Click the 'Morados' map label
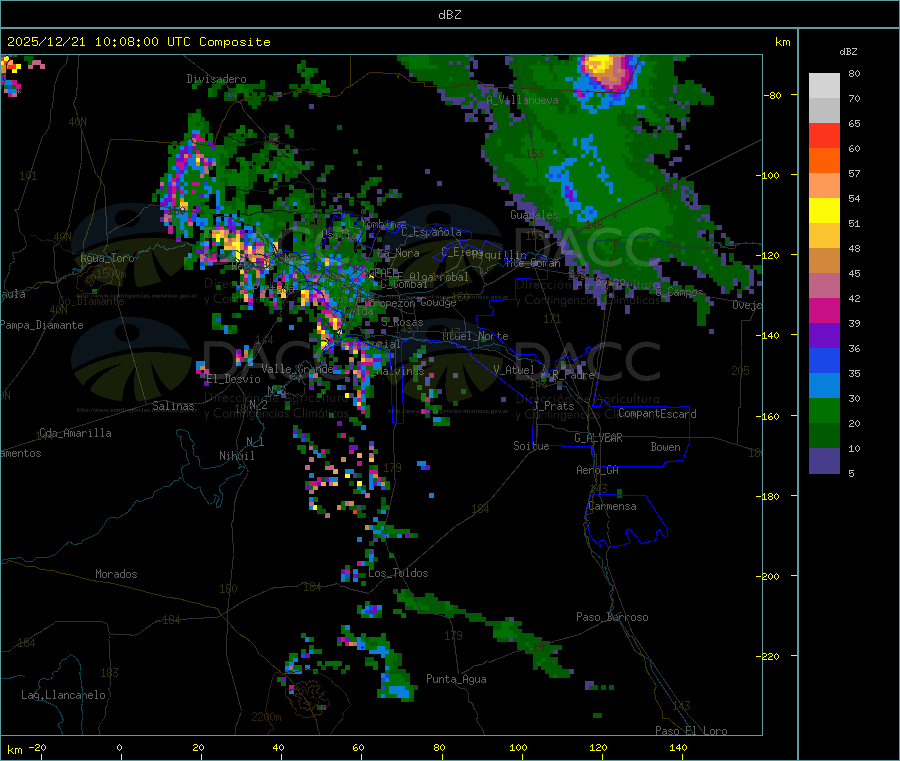 coord(116,574)
